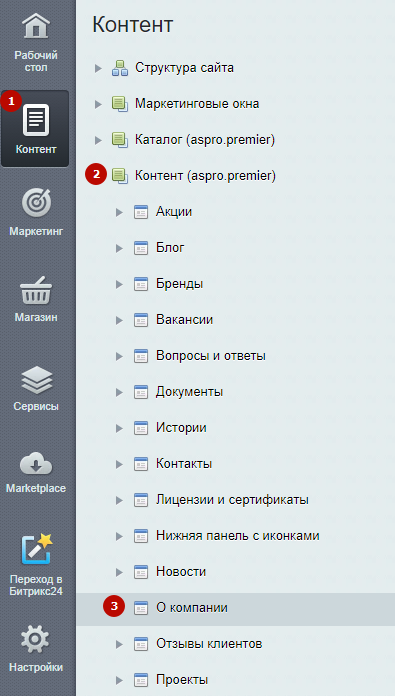This screenshot has height=696, width=395.
Task: Click the Переход в Битрикс24 icon
Action: [x=36, y=549]
